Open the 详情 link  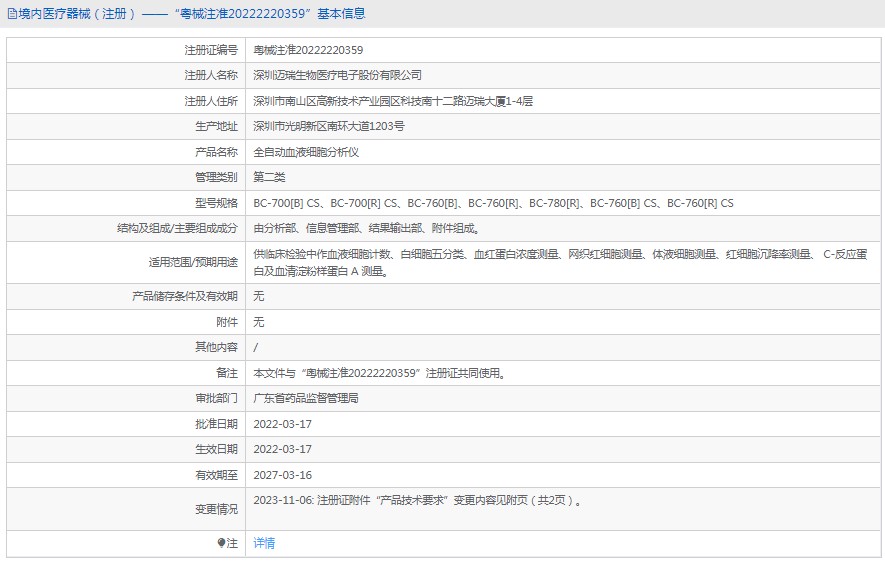pyautogui.click(x=264, y=543)
